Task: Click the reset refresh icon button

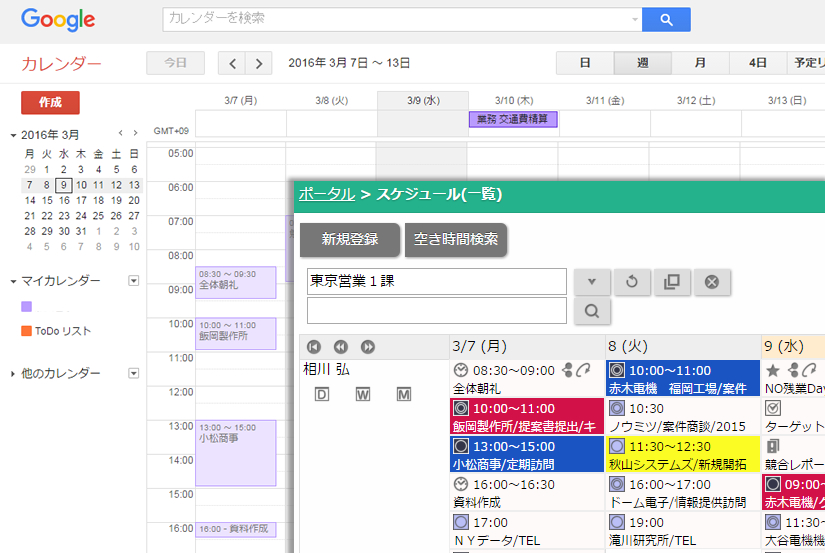Action: tap(632, 281)
